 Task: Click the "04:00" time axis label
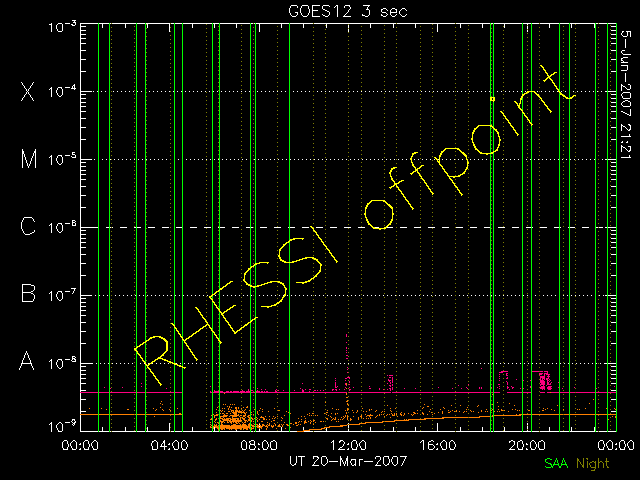point(170,445)
